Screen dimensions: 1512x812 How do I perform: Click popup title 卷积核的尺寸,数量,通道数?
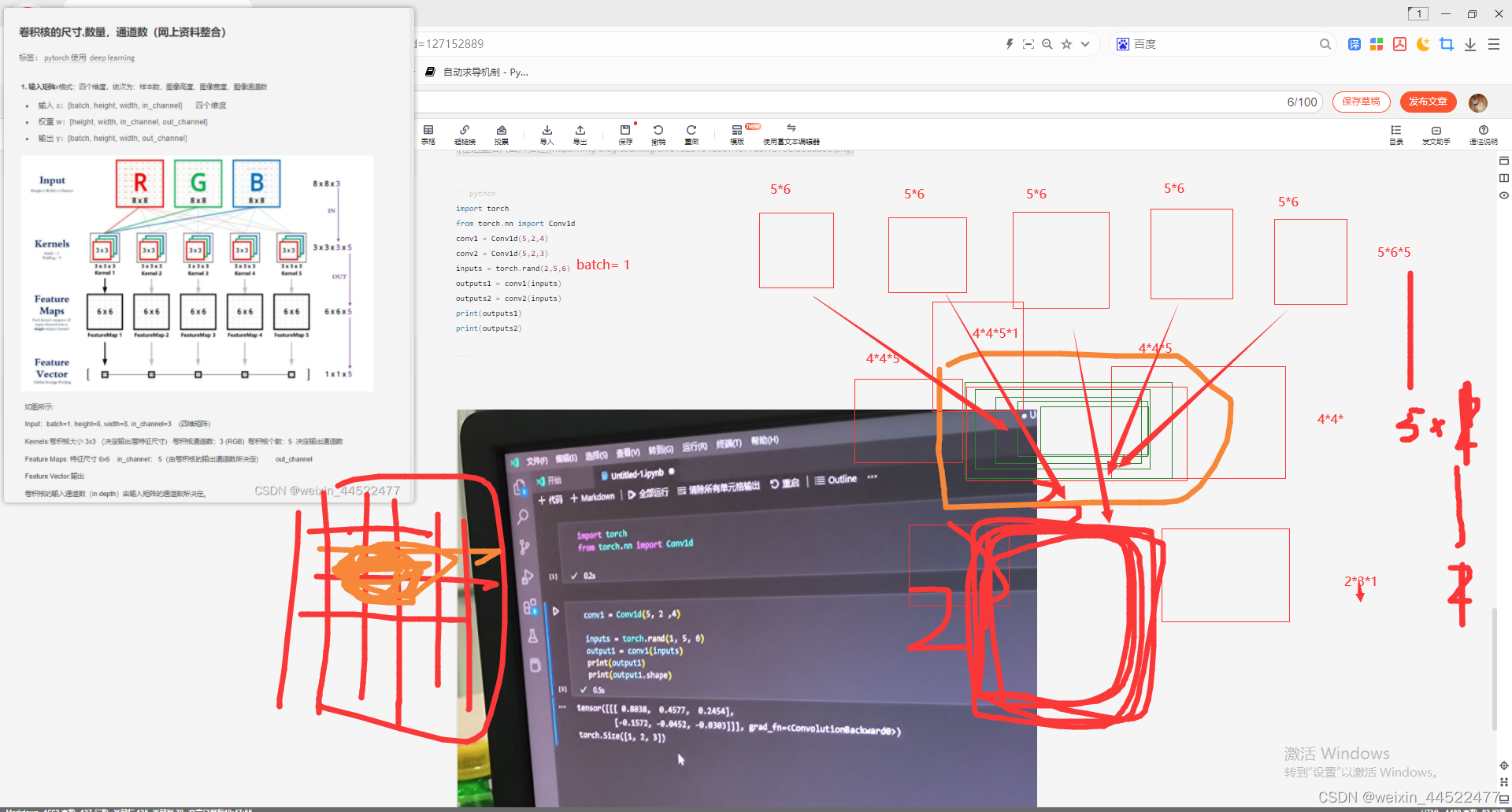pyautogui.click(x=122, y=32)
